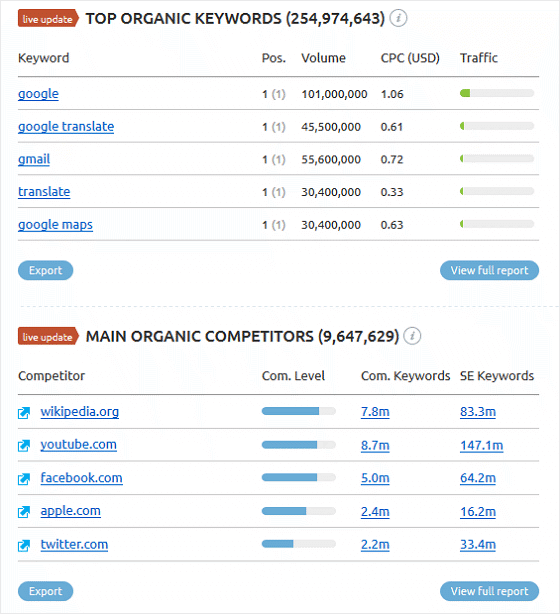The height and width of the screenshot is (614, 560).
Task: Click google maps keyword link
Action: 55,225
